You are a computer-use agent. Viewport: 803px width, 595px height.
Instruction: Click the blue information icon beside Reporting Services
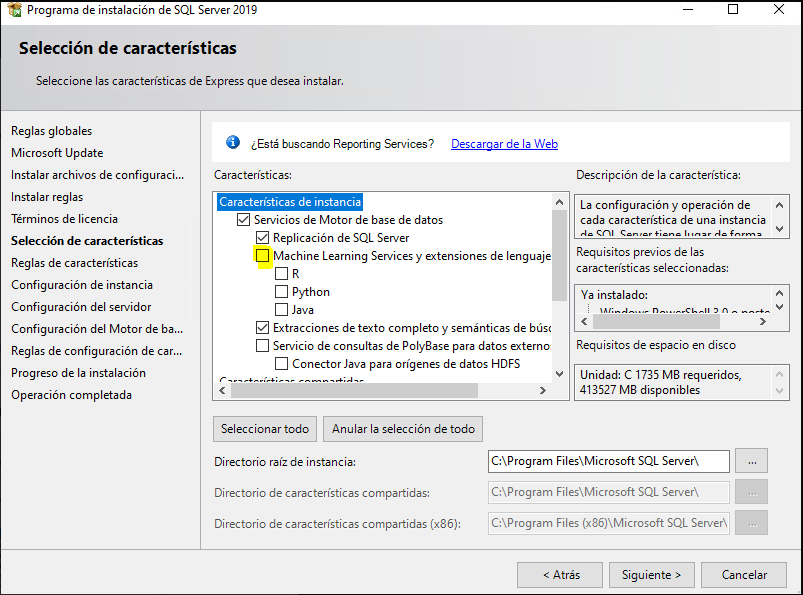tap(233, 142)
